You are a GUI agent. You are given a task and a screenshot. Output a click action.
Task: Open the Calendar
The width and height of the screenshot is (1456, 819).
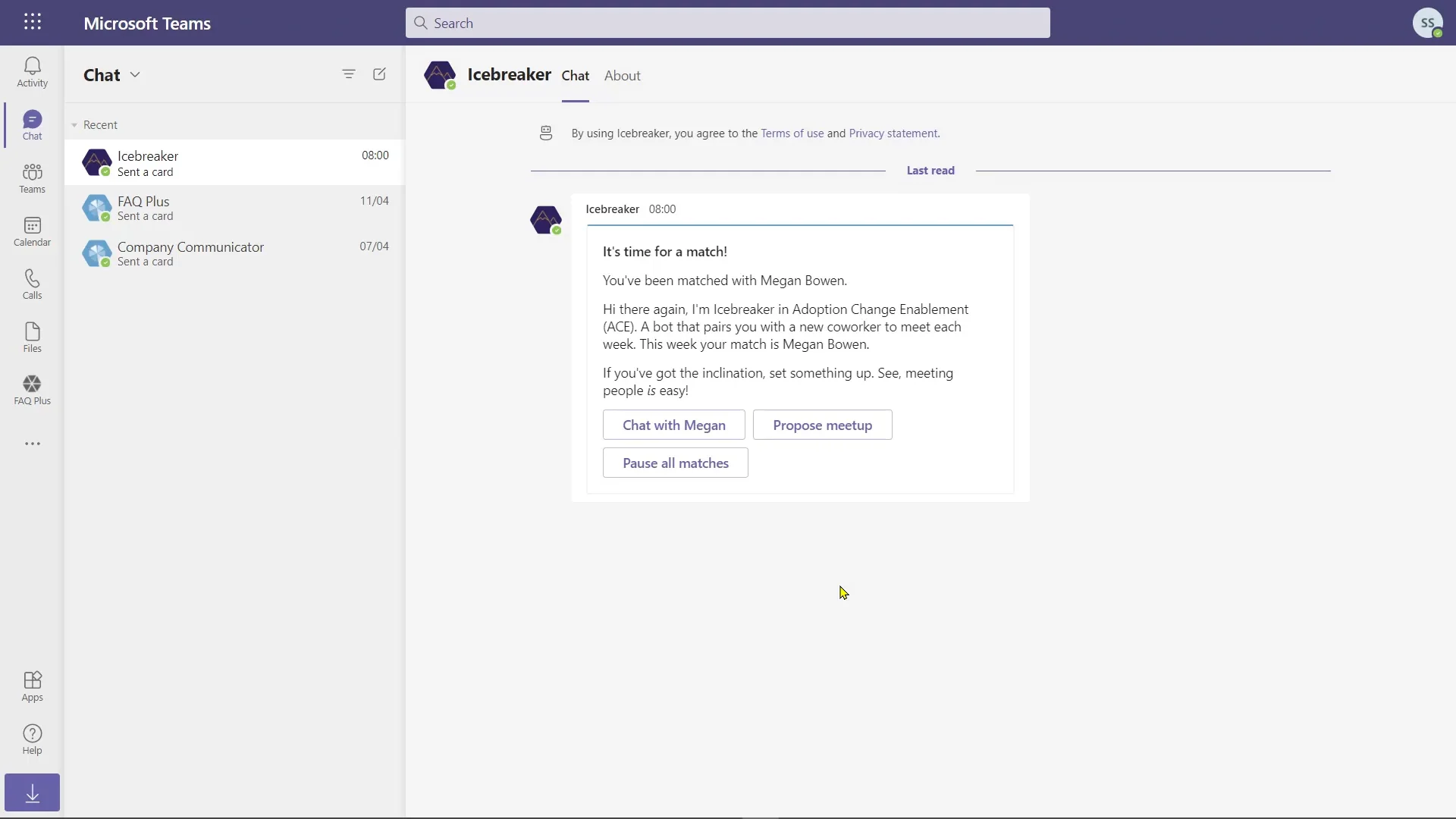tap(32, 231)
